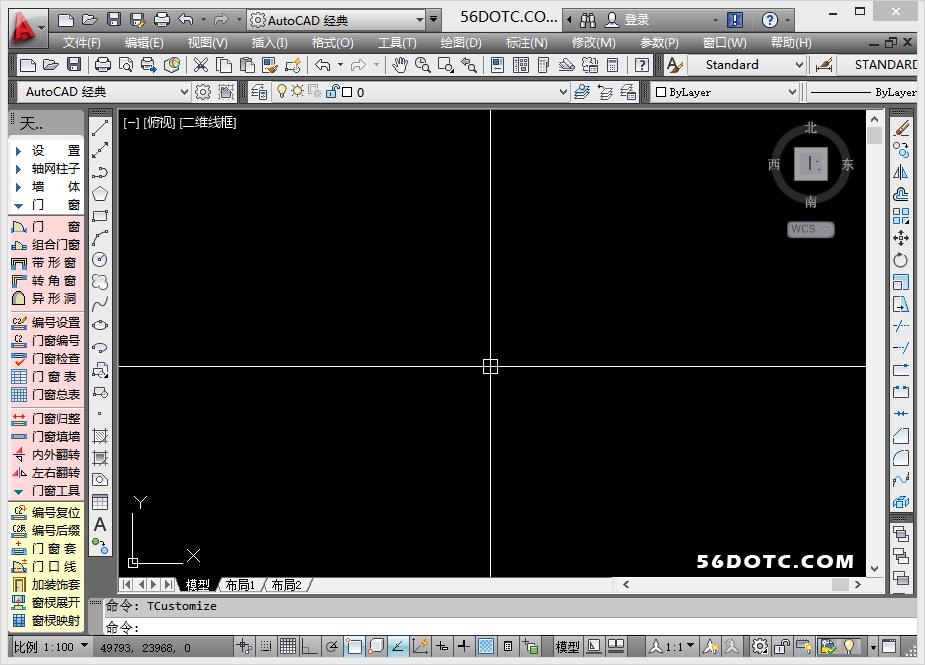Select the Polygon draw tool

click(x=100, y=194)
